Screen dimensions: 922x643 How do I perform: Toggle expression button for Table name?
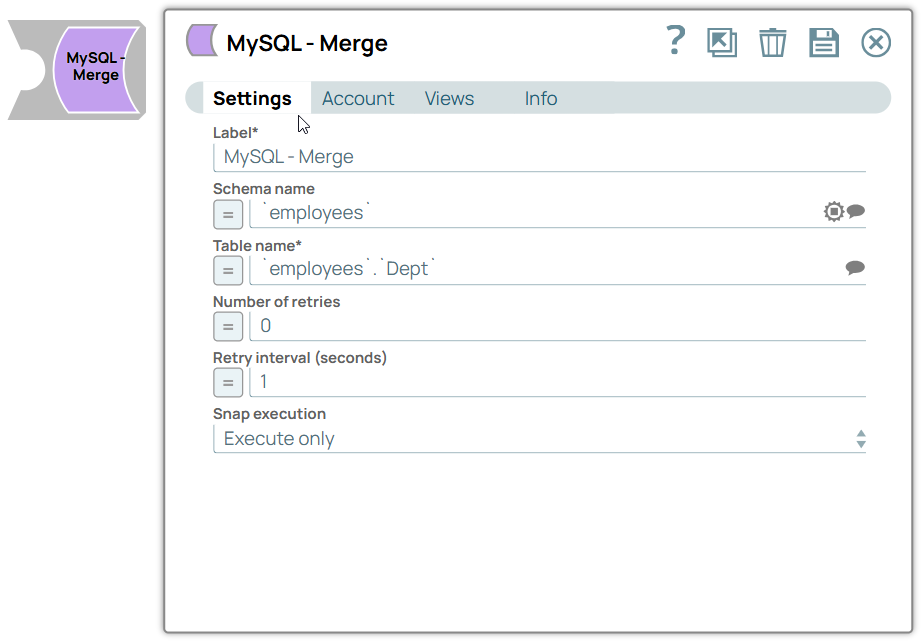click(x=228, y=271)
